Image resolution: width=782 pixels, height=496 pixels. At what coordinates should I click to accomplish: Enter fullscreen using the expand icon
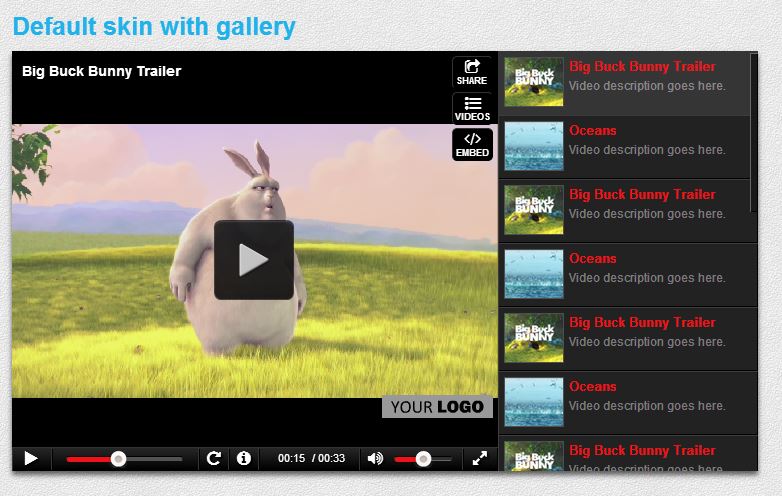480,458
